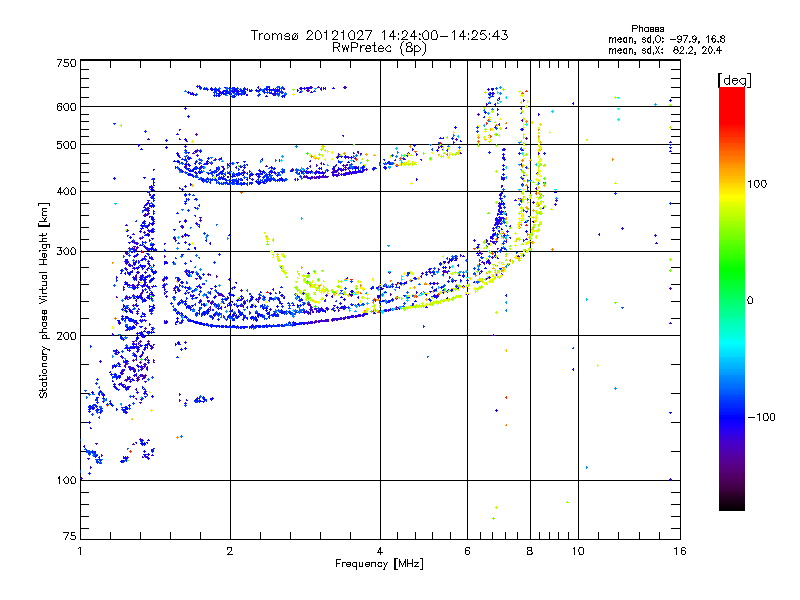Screen dimensions: 800x600
Task: Click the y-axis tick label '300'
Action: pyautogui.click(x=66, y=252)
